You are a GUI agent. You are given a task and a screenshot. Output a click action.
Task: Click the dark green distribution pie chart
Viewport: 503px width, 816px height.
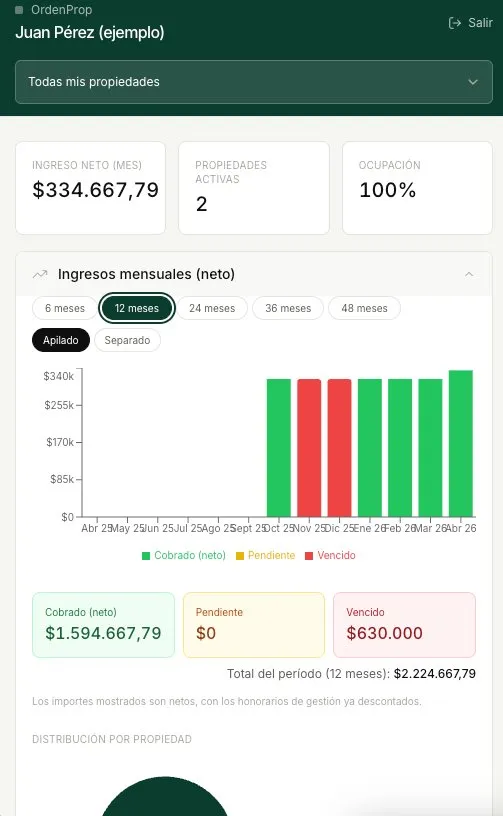pyautogui.click(x=164, y=796)
